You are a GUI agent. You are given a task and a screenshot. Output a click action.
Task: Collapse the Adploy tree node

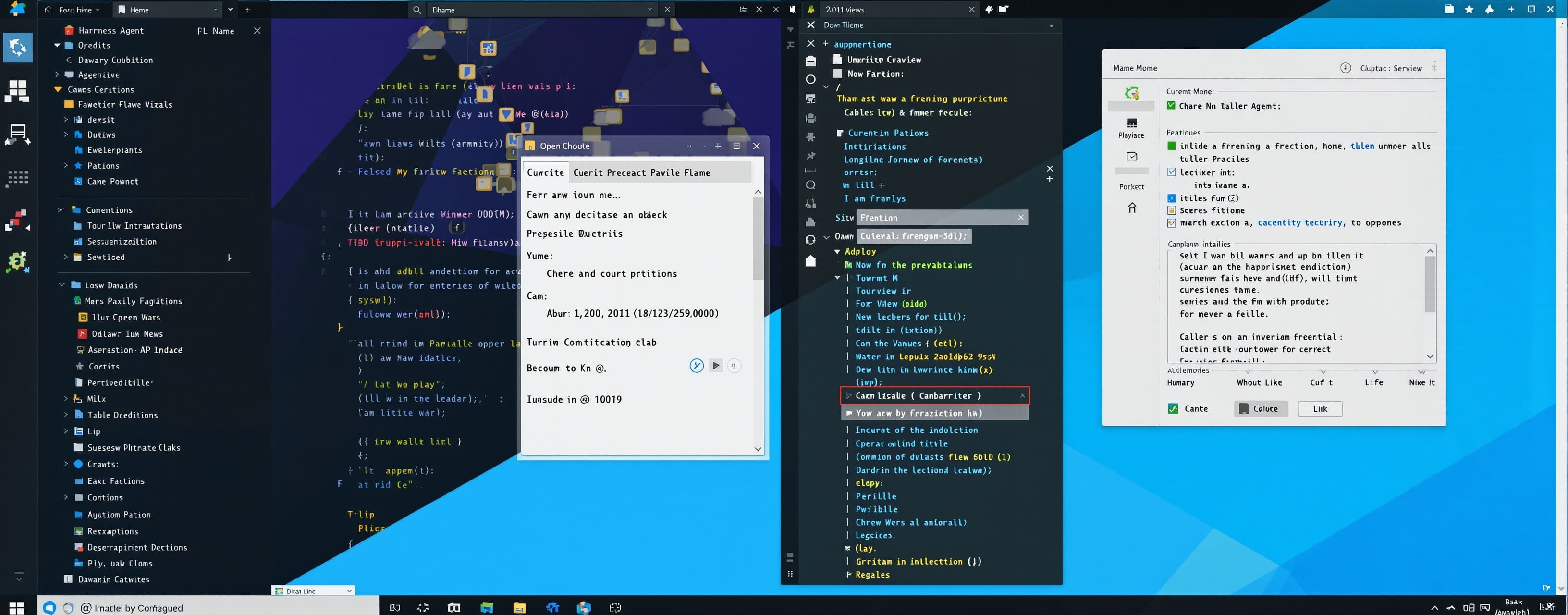[x=837, y=251]
